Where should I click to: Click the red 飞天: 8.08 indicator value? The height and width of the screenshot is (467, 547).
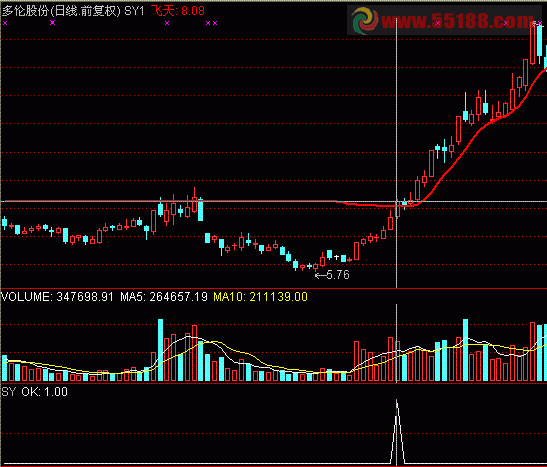[178, 11]
